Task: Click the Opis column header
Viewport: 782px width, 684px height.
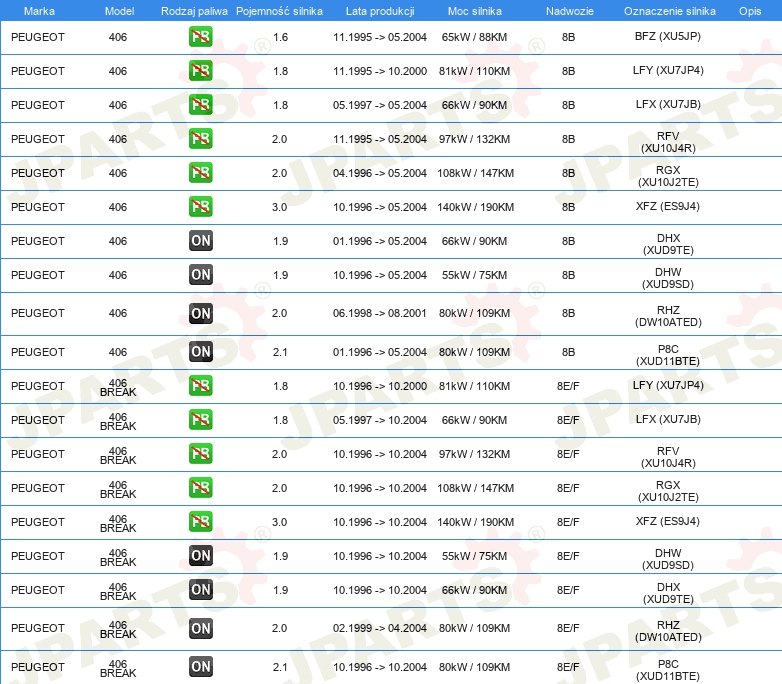Action: click(750, 11)
